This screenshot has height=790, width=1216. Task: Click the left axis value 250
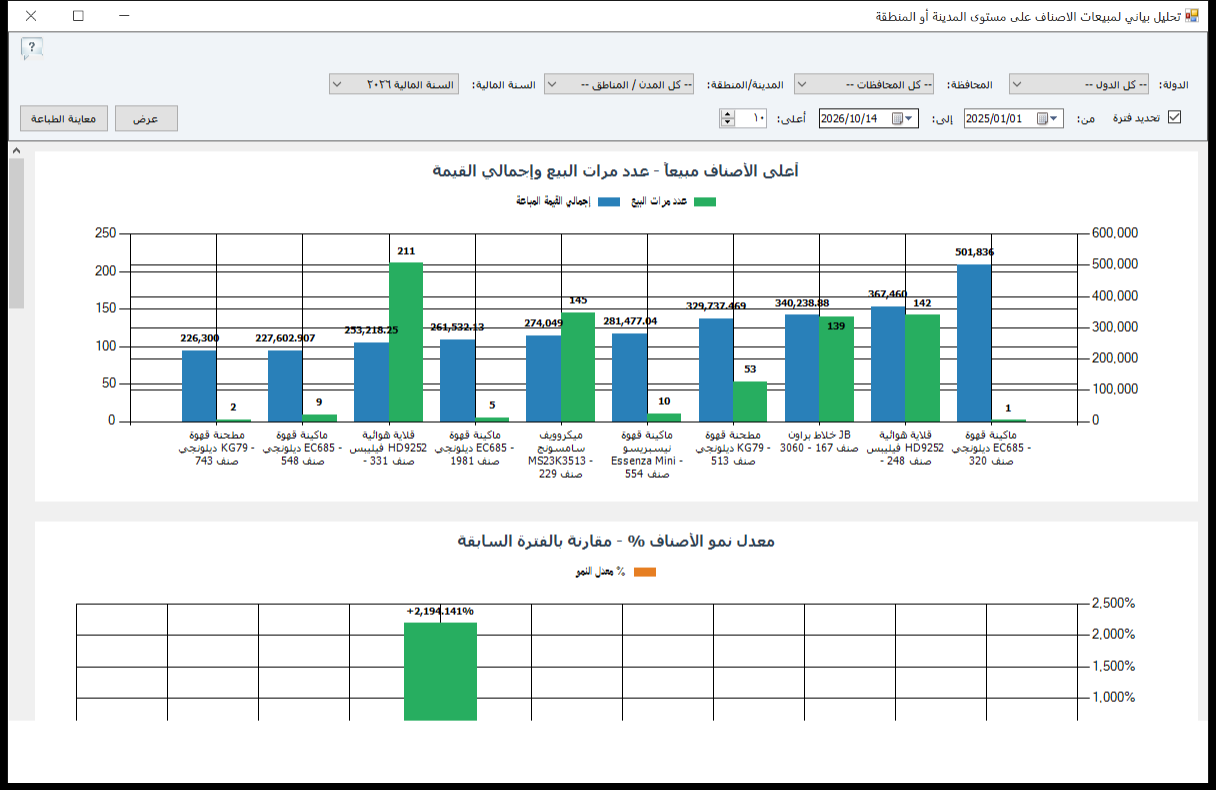click(x=105, y=233)
